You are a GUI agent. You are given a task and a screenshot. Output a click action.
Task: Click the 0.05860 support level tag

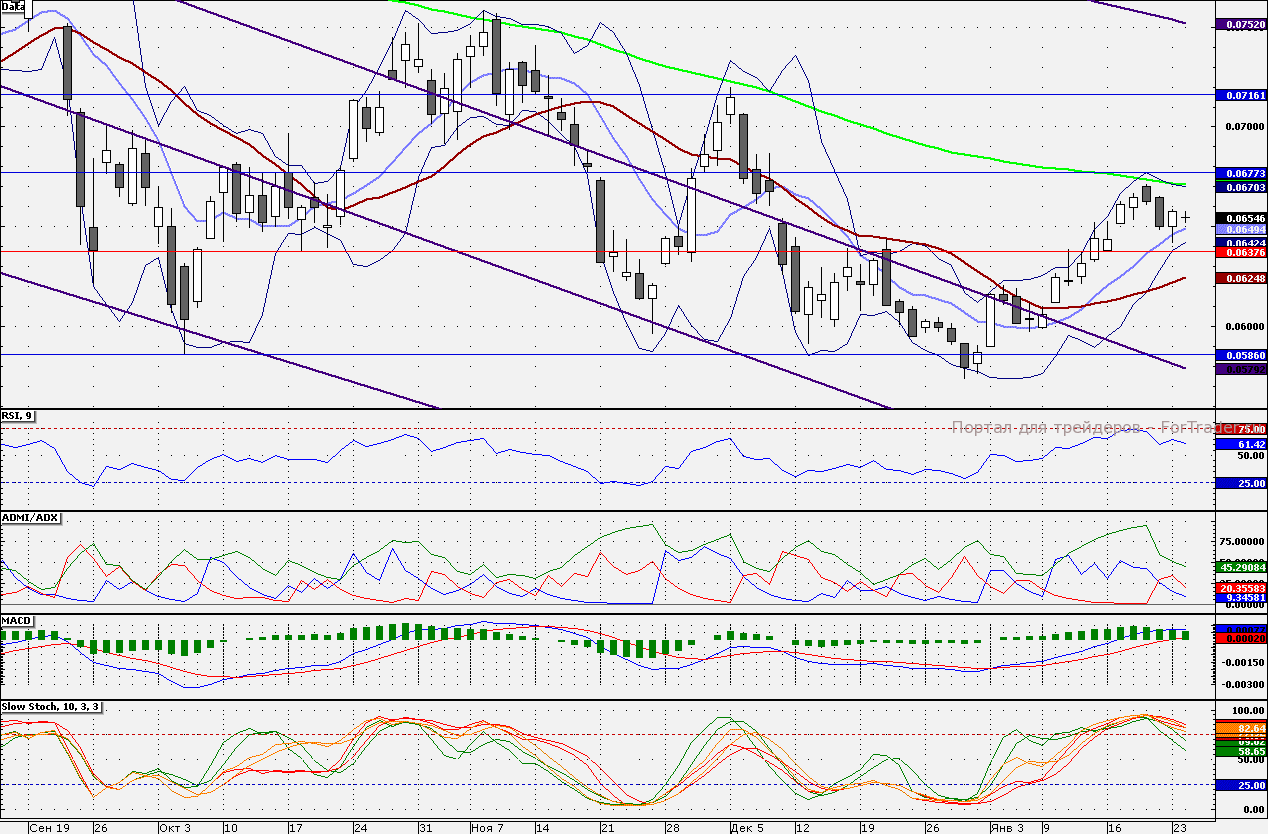point(1240,355)
